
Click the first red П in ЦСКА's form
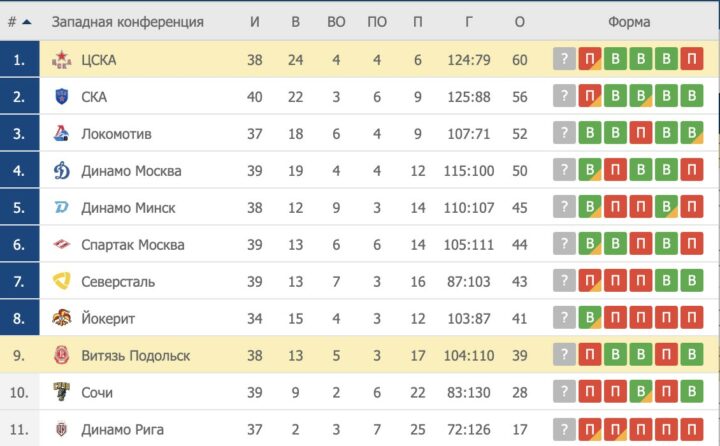590,60
